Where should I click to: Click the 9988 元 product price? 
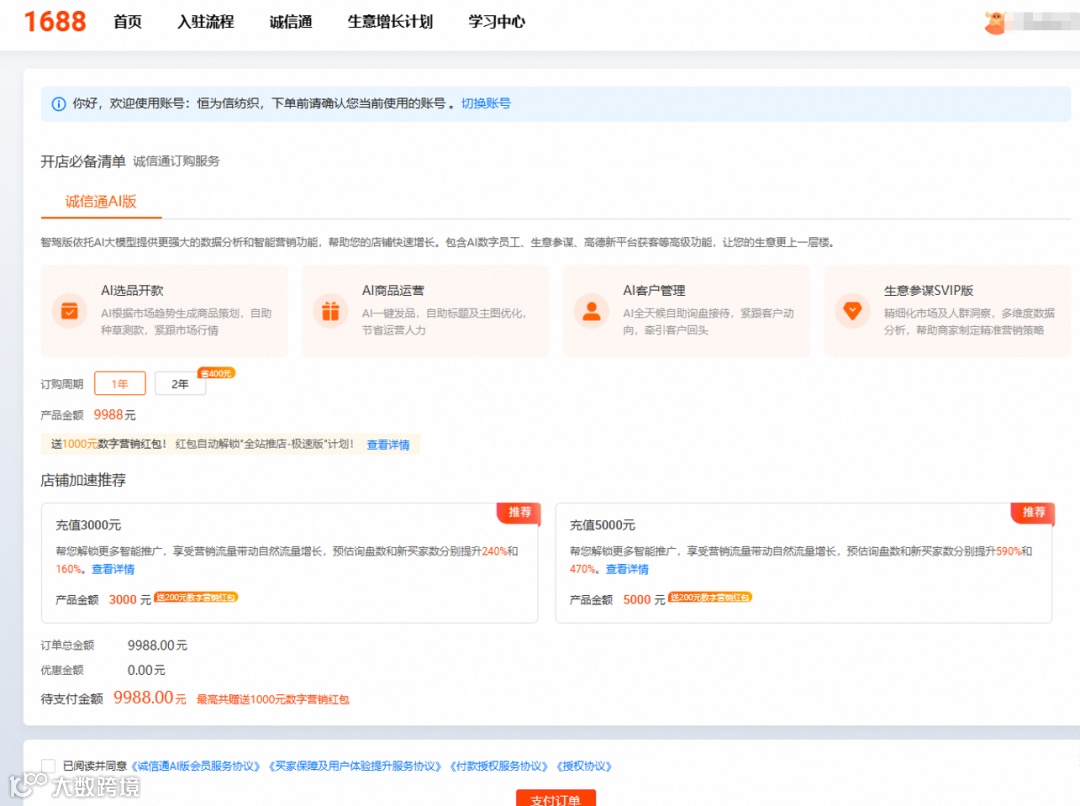coord(114,415)
